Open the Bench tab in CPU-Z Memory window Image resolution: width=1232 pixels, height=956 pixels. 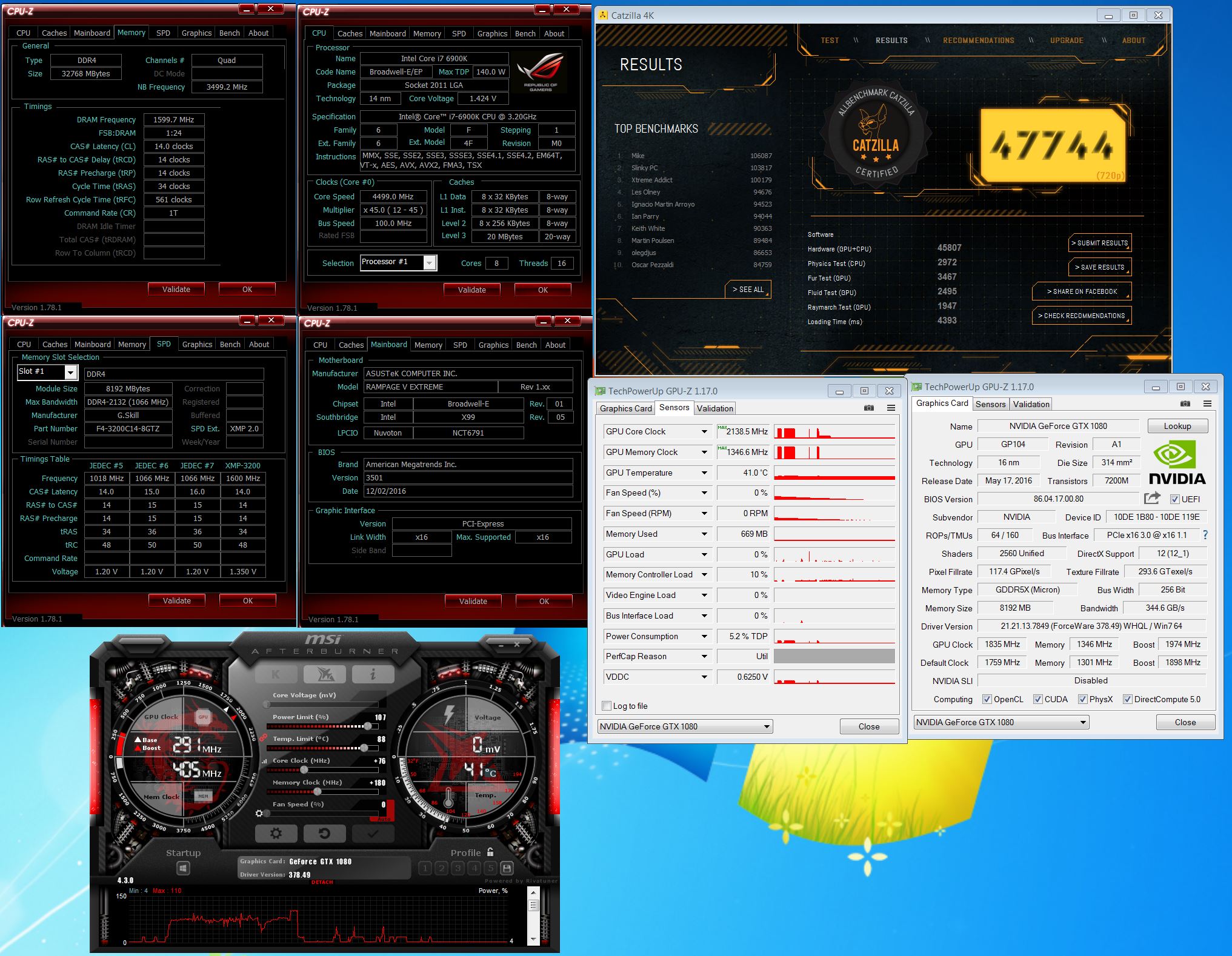click(x=230, y=33)
